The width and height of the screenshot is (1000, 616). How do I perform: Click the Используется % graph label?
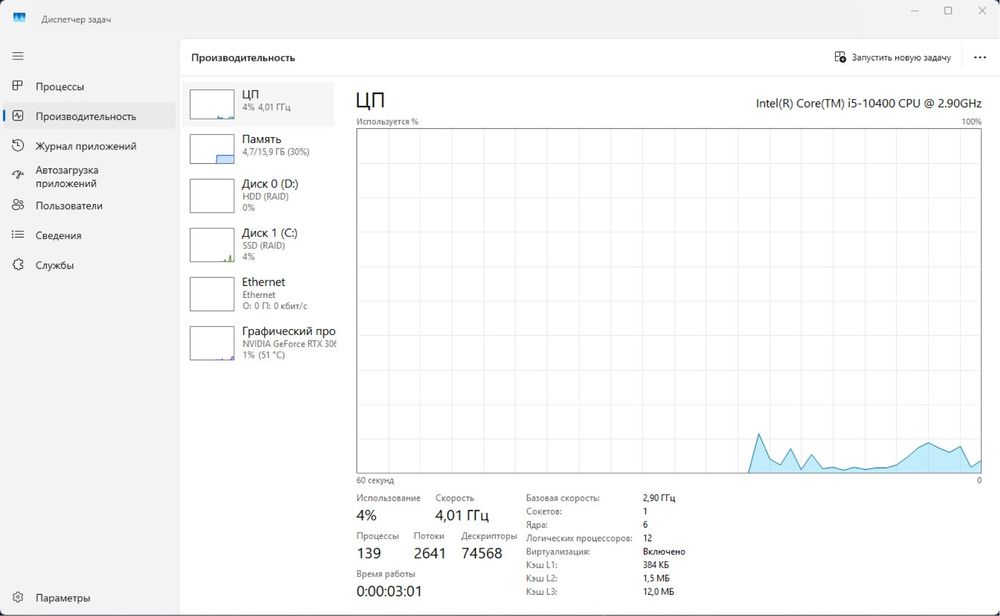point(387,122)
